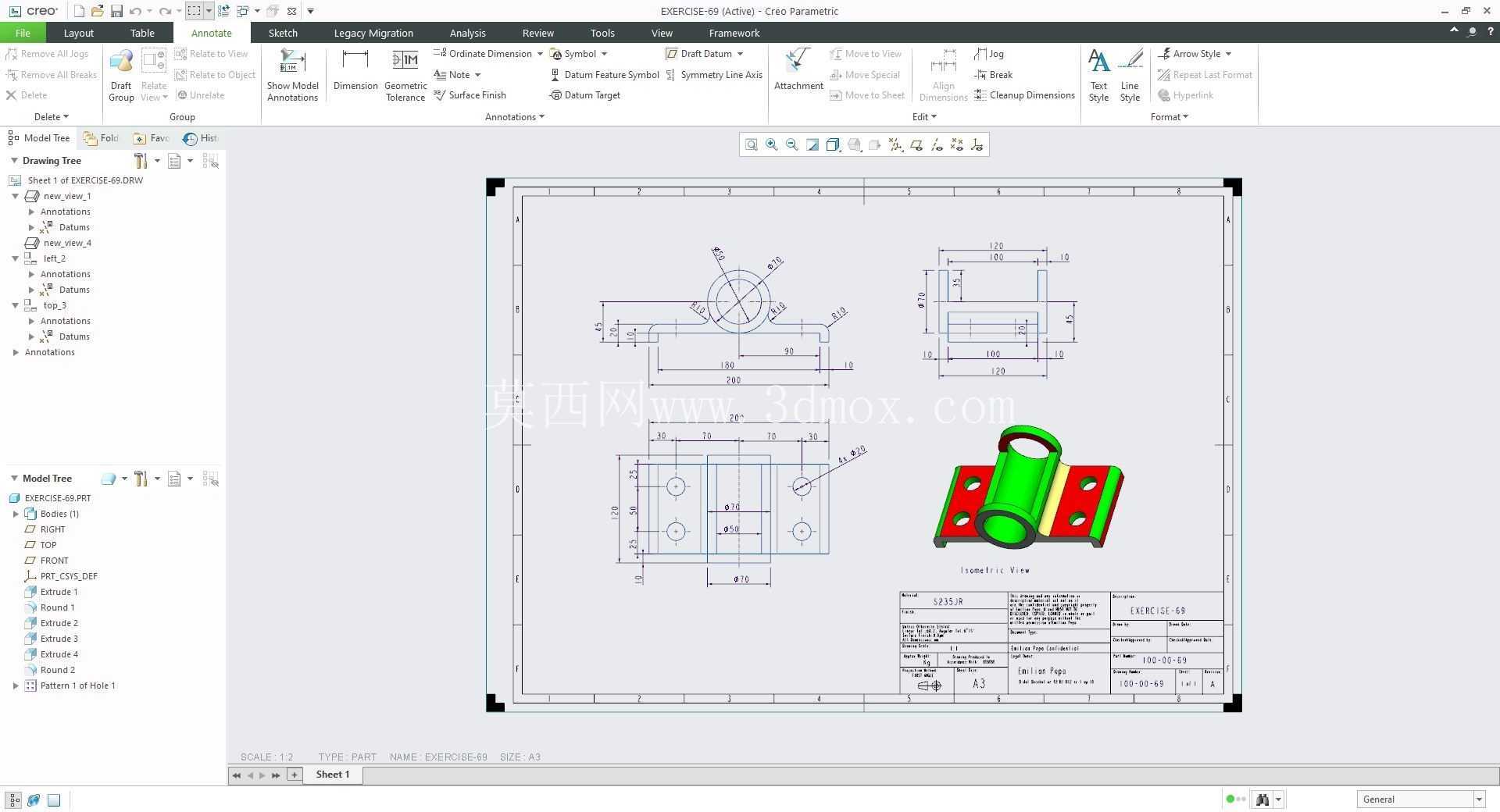Click the Windows switcher icon in title bar
Image resolution: width=1500 pixels, height=812 pixels.
242,11
